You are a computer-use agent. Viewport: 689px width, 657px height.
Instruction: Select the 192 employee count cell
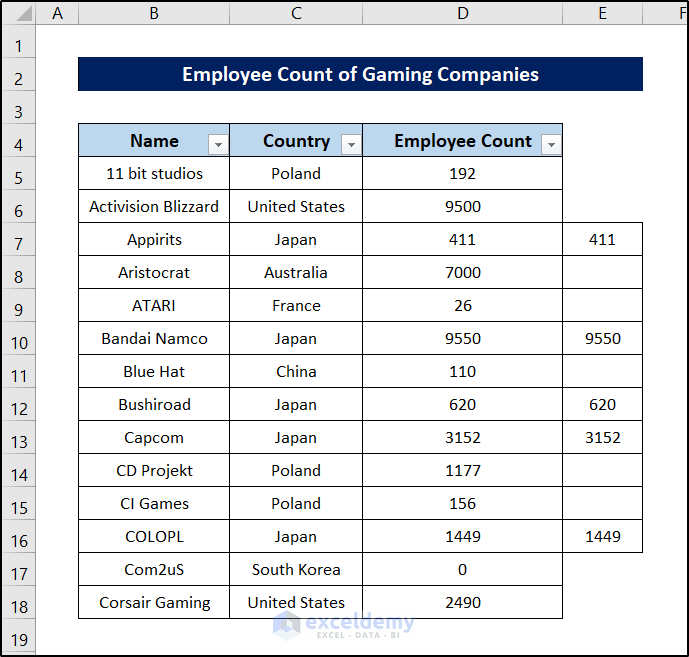click(x=463, y=173)
